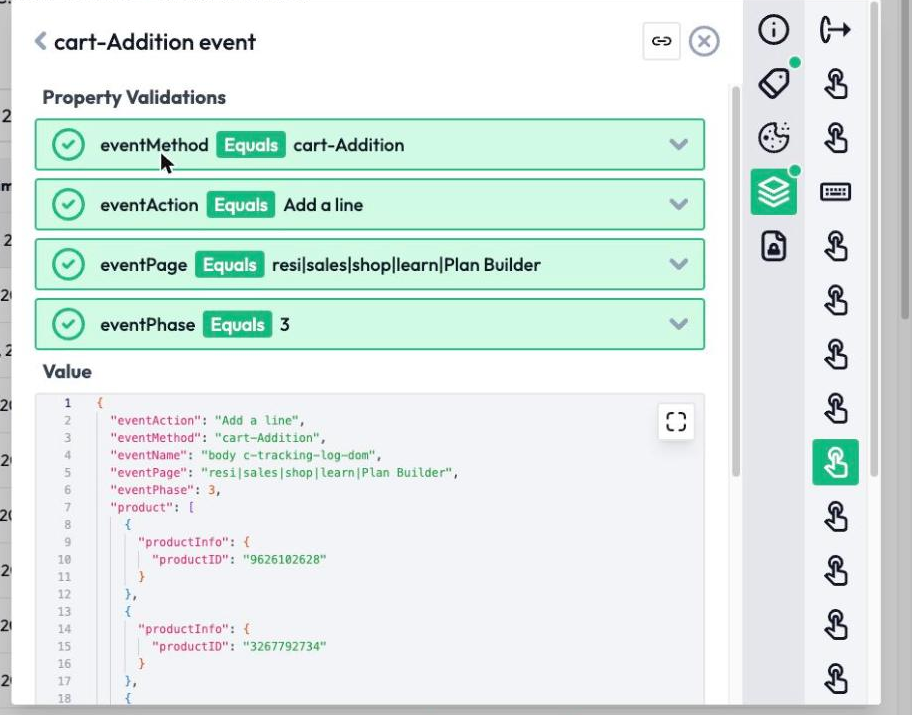Click the 'cart-Addition event' panel title
Screen dimensions: 912x715
[x=155, y=42]
